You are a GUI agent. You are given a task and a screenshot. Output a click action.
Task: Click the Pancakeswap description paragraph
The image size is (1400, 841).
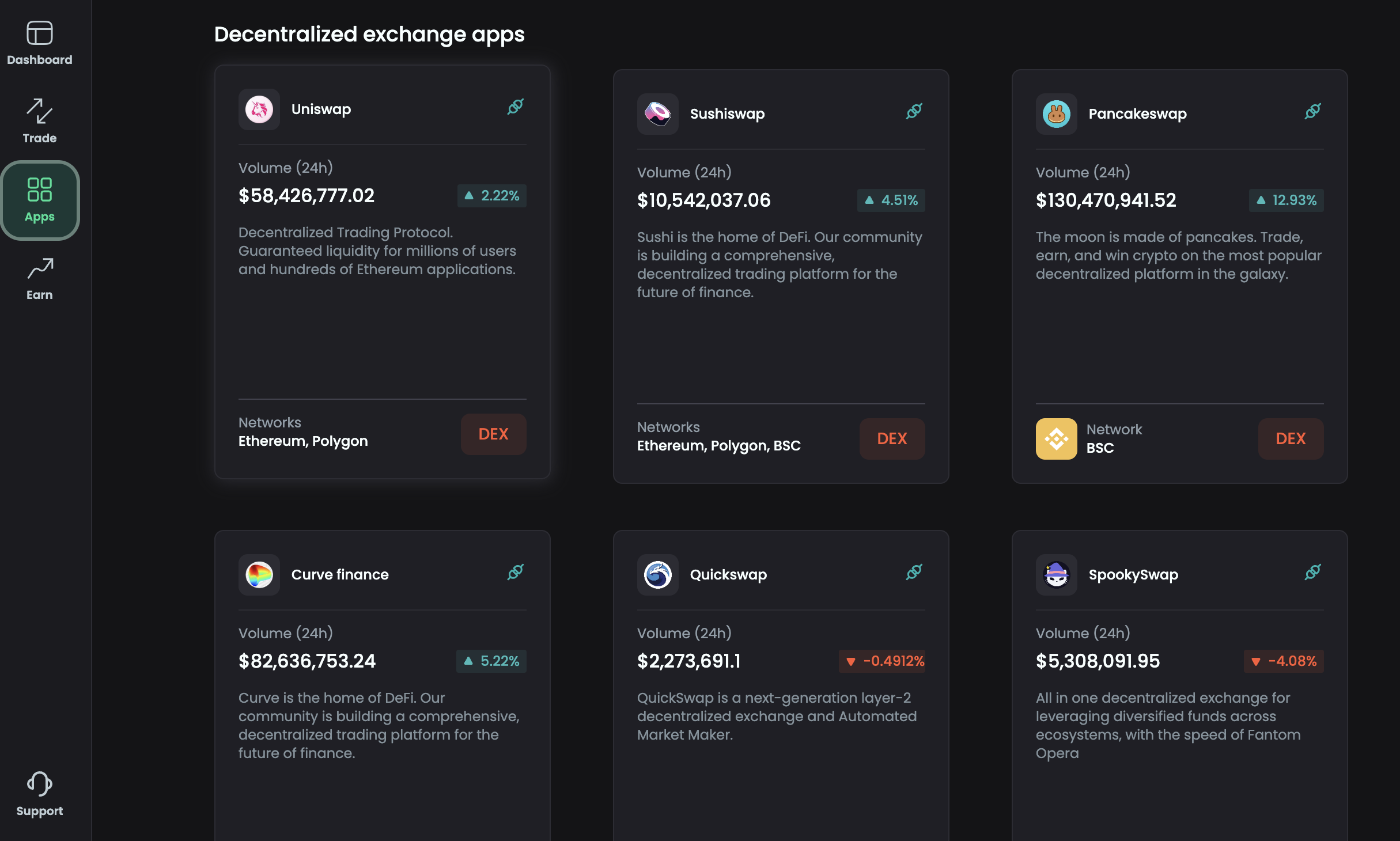pyautogui.click(x=1179, y=256)
